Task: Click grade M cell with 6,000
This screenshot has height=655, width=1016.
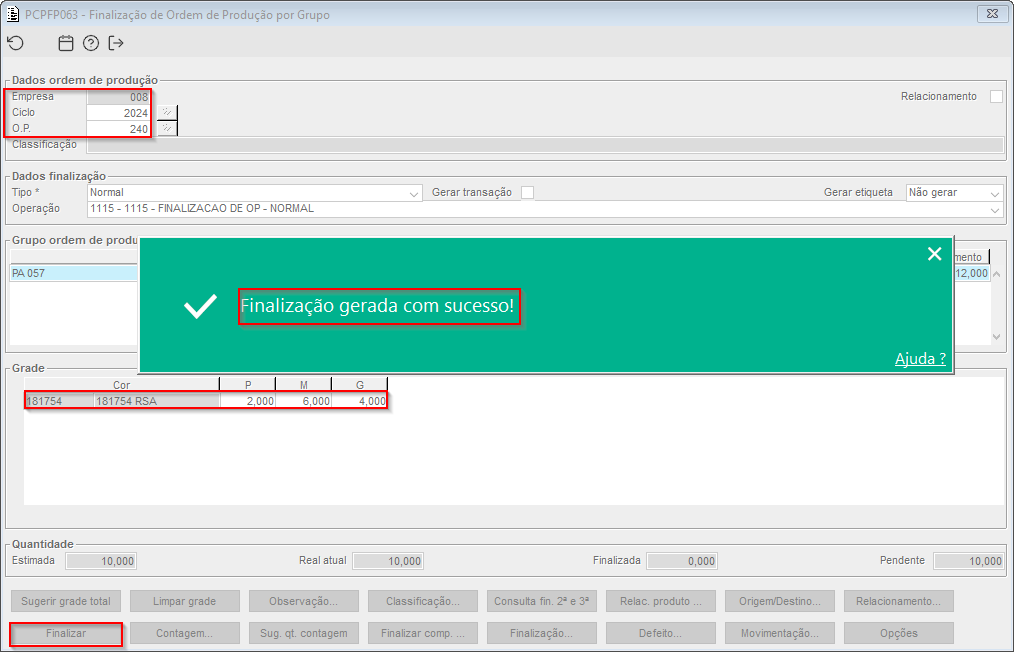Action: click(304, 401)
